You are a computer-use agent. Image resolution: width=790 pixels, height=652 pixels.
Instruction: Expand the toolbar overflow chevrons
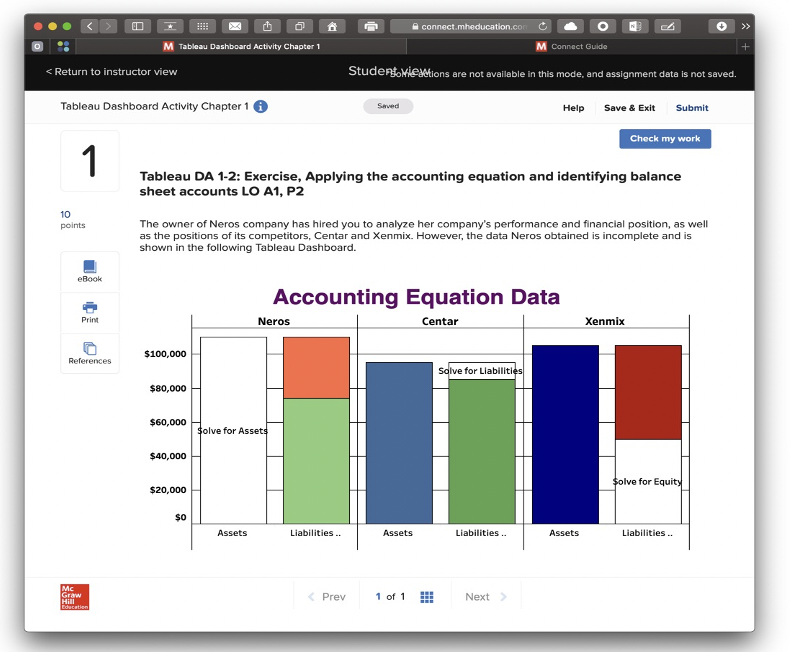click(746, 26)
